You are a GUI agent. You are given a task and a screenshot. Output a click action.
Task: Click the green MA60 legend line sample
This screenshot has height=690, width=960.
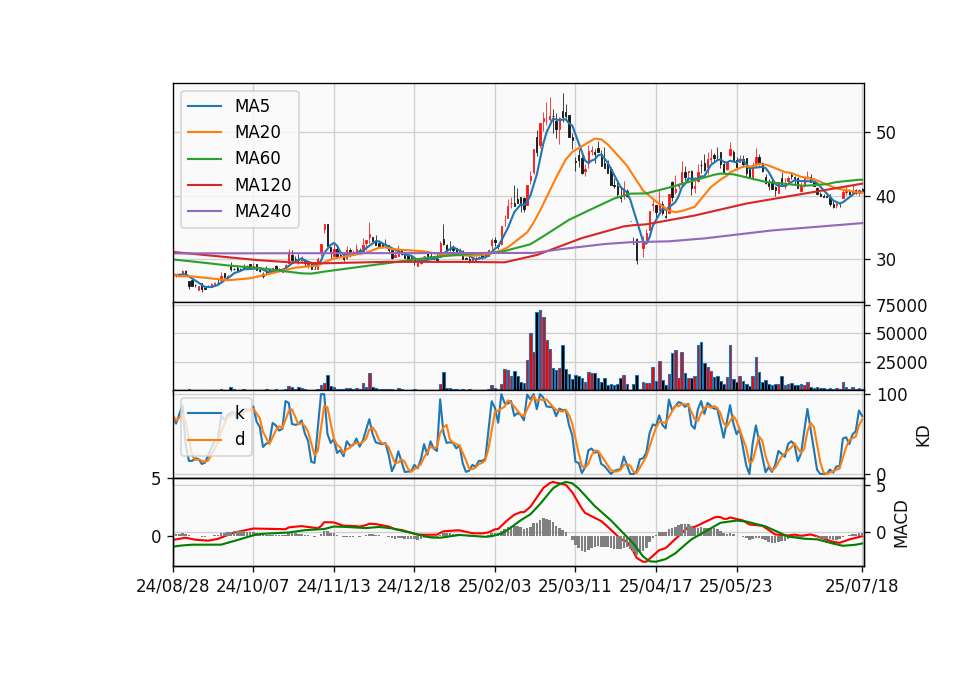(x=204, y=159)
